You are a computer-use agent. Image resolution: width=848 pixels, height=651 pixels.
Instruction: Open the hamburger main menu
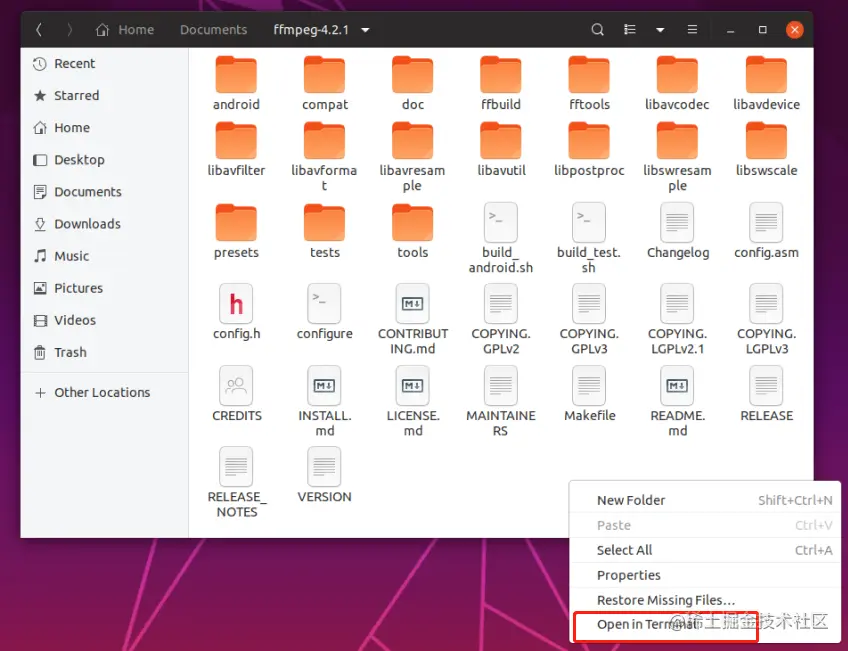click(692, 30)
